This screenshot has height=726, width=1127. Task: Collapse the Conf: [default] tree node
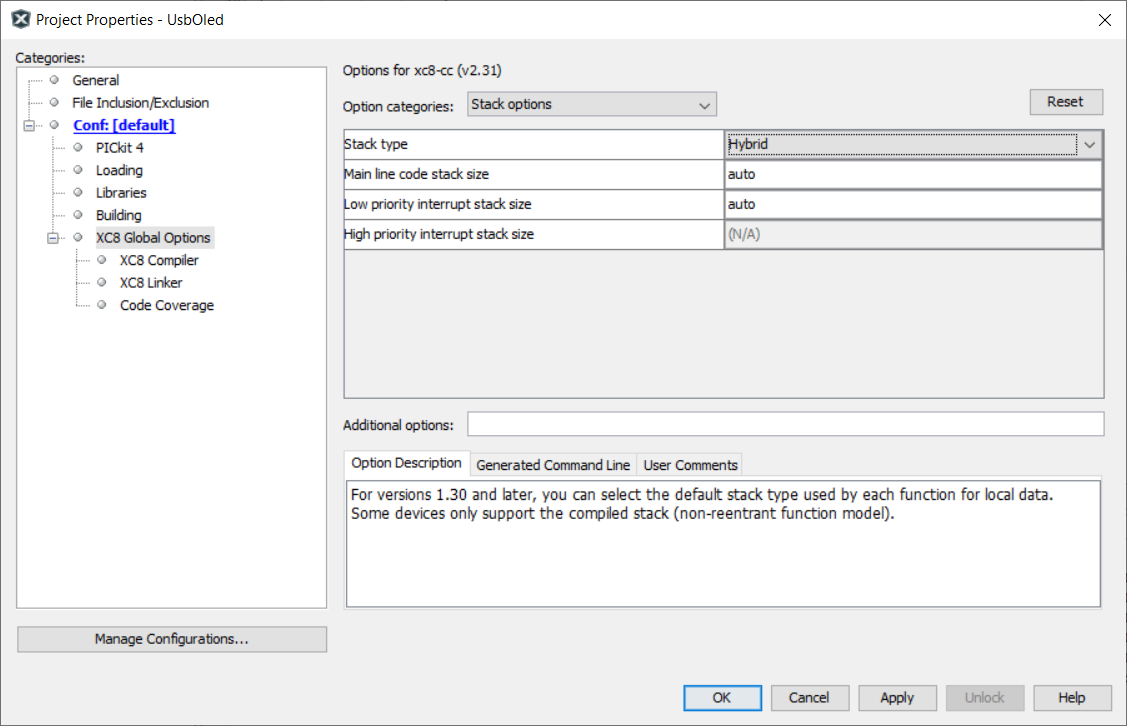[x=29, y=125]
